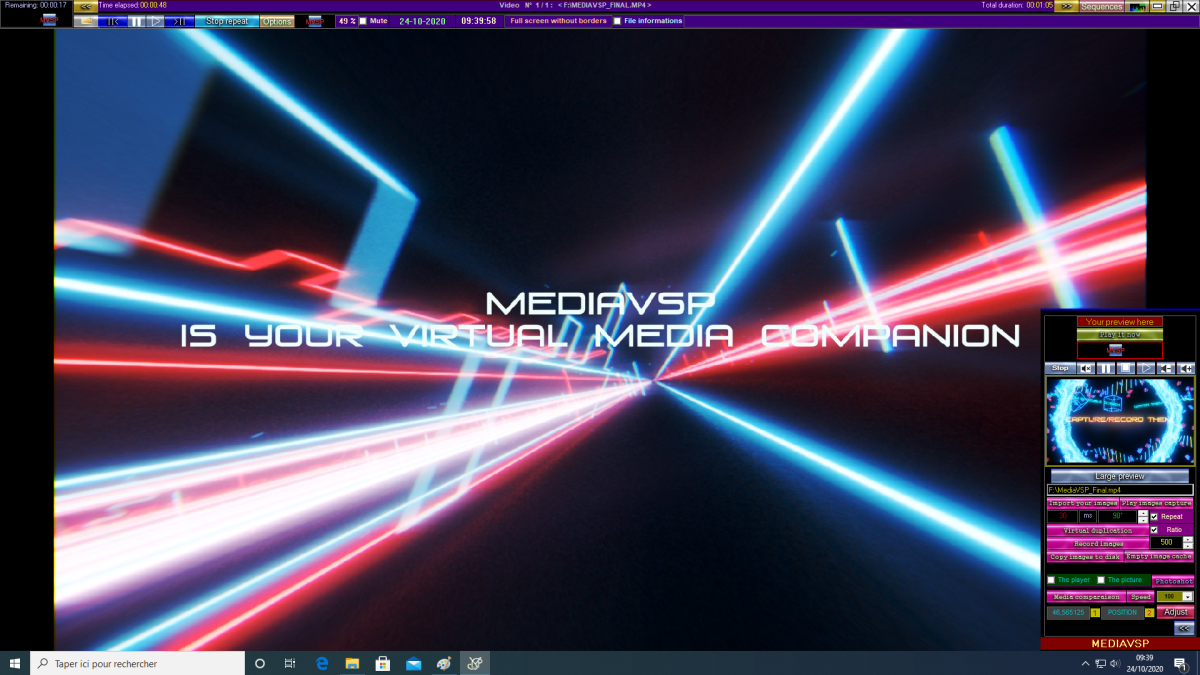
Task: Uncheck the Repeat checkbox
Action: point(1154,516)
